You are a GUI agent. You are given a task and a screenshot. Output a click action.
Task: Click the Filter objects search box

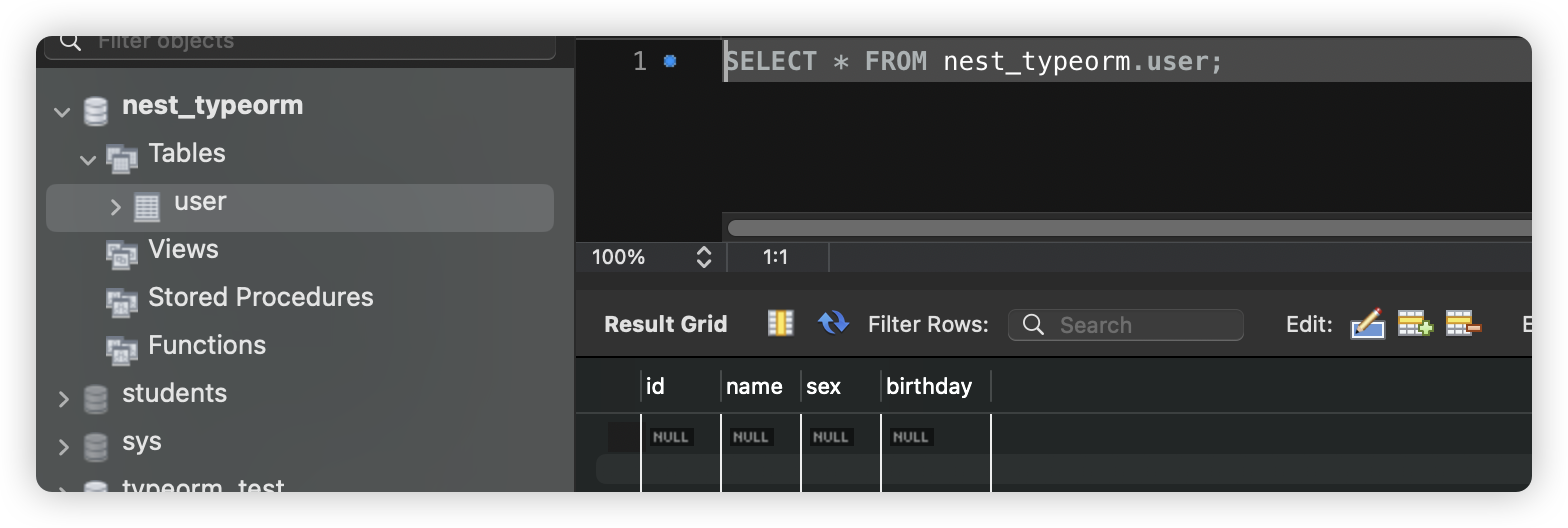(x=310, y=44)
